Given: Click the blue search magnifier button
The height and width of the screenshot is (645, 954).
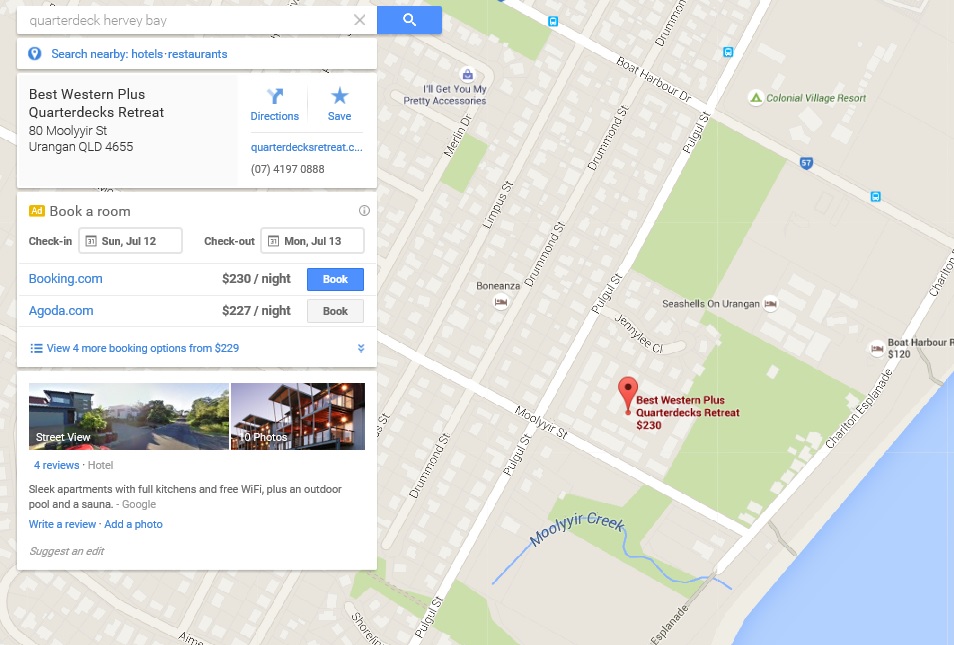Looking at the screenshot, I should pyautogui.click(x=409, y=20).
